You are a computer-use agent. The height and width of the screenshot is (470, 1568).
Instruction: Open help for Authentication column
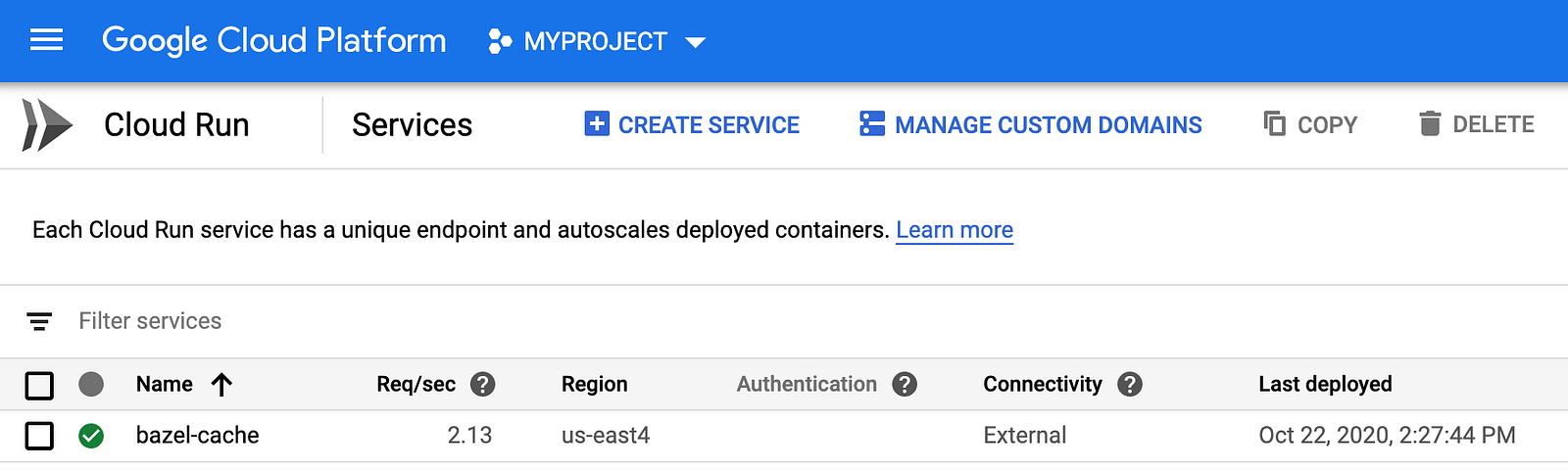coord(905,384)
